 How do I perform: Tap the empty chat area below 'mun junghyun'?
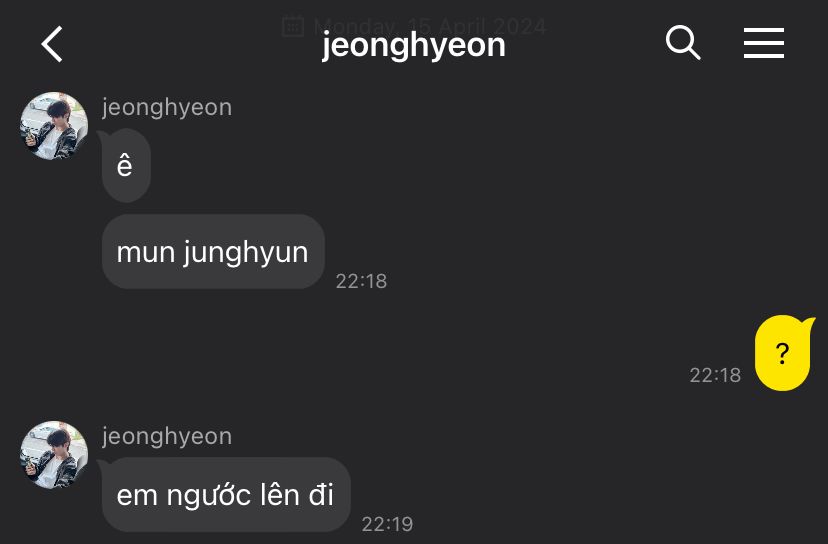[x=370, y=349]
